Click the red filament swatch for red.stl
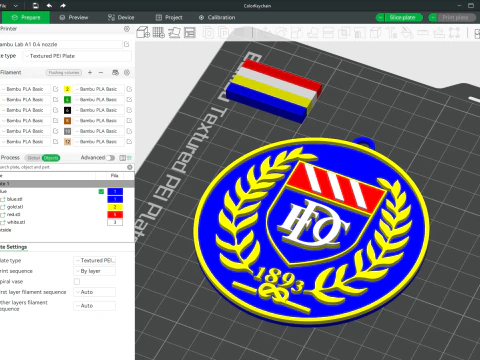This screenshot has width=480, height=360. coord(115,215)
